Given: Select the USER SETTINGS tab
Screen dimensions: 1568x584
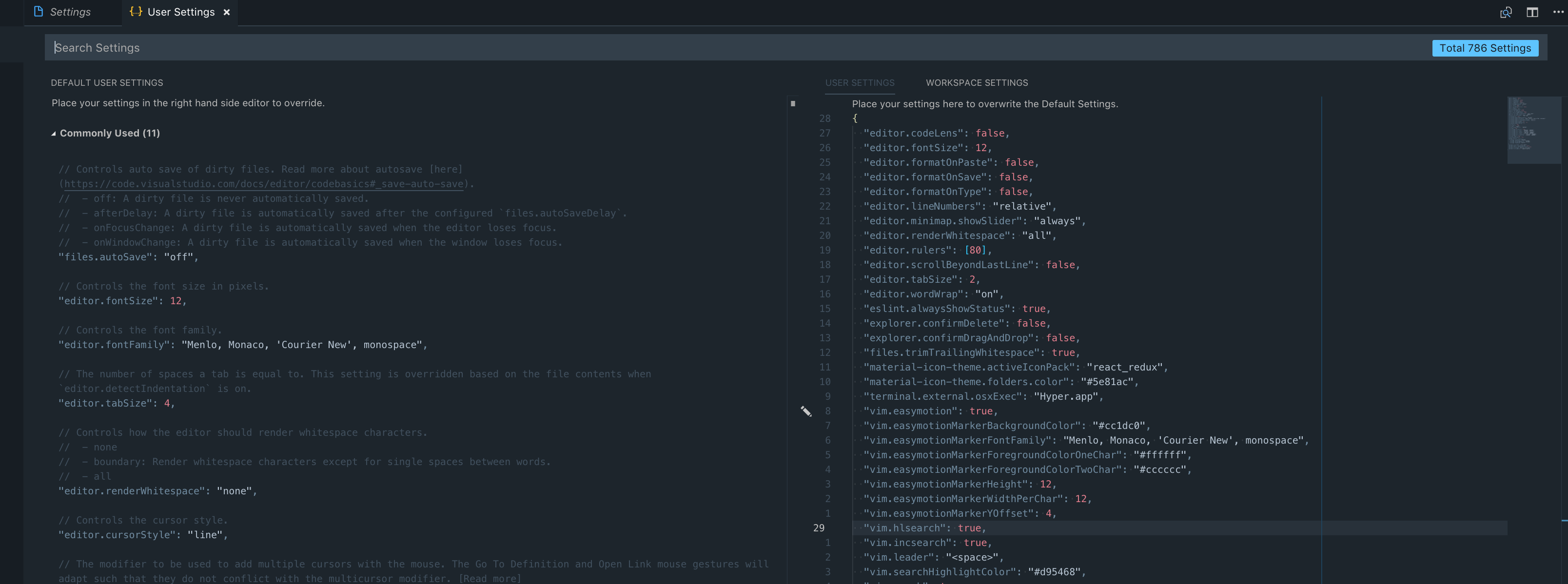Looking at the screenshot, I should (860, 83).
